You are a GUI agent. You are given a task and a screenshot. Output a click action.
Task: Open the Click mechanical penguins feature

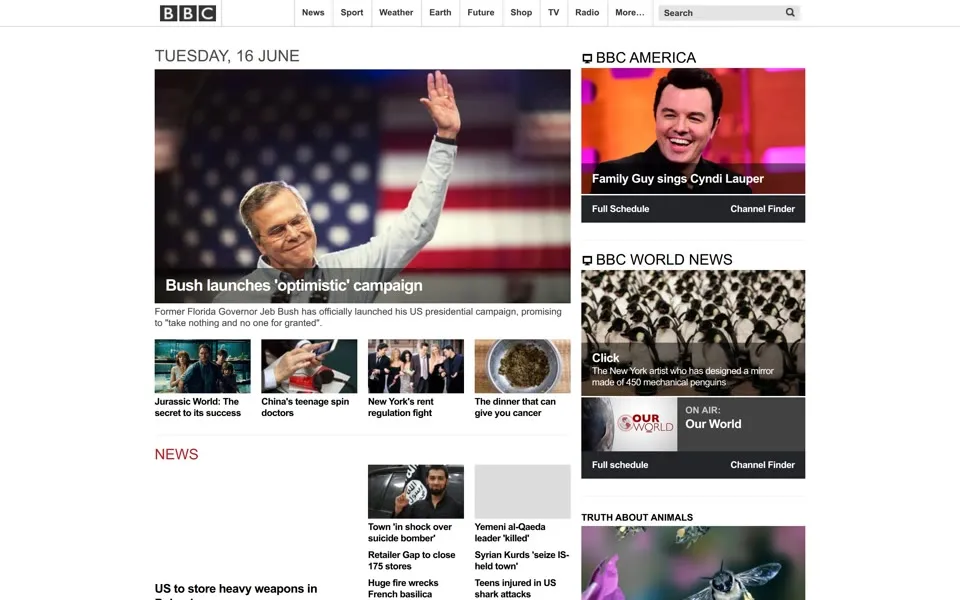[693, 333]
